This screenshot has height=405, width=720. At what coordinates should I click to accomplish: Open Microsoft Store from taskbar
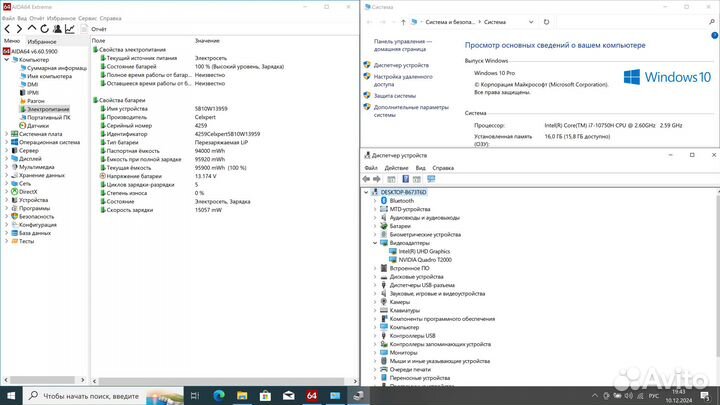click(x=265, y=395)
